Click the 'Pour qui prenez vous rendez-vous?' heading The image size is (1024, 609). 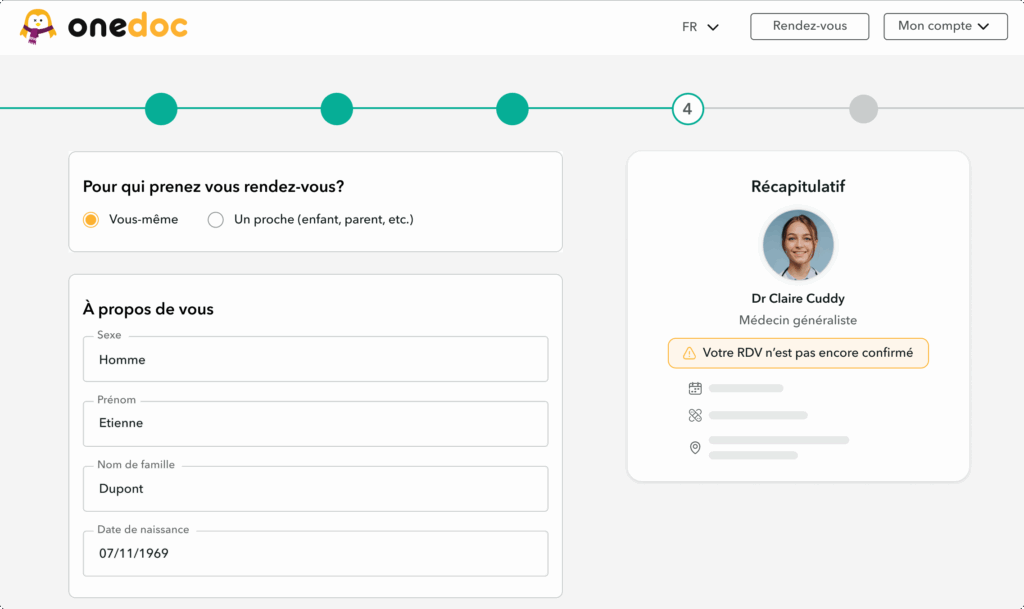[x=214, y=187]
